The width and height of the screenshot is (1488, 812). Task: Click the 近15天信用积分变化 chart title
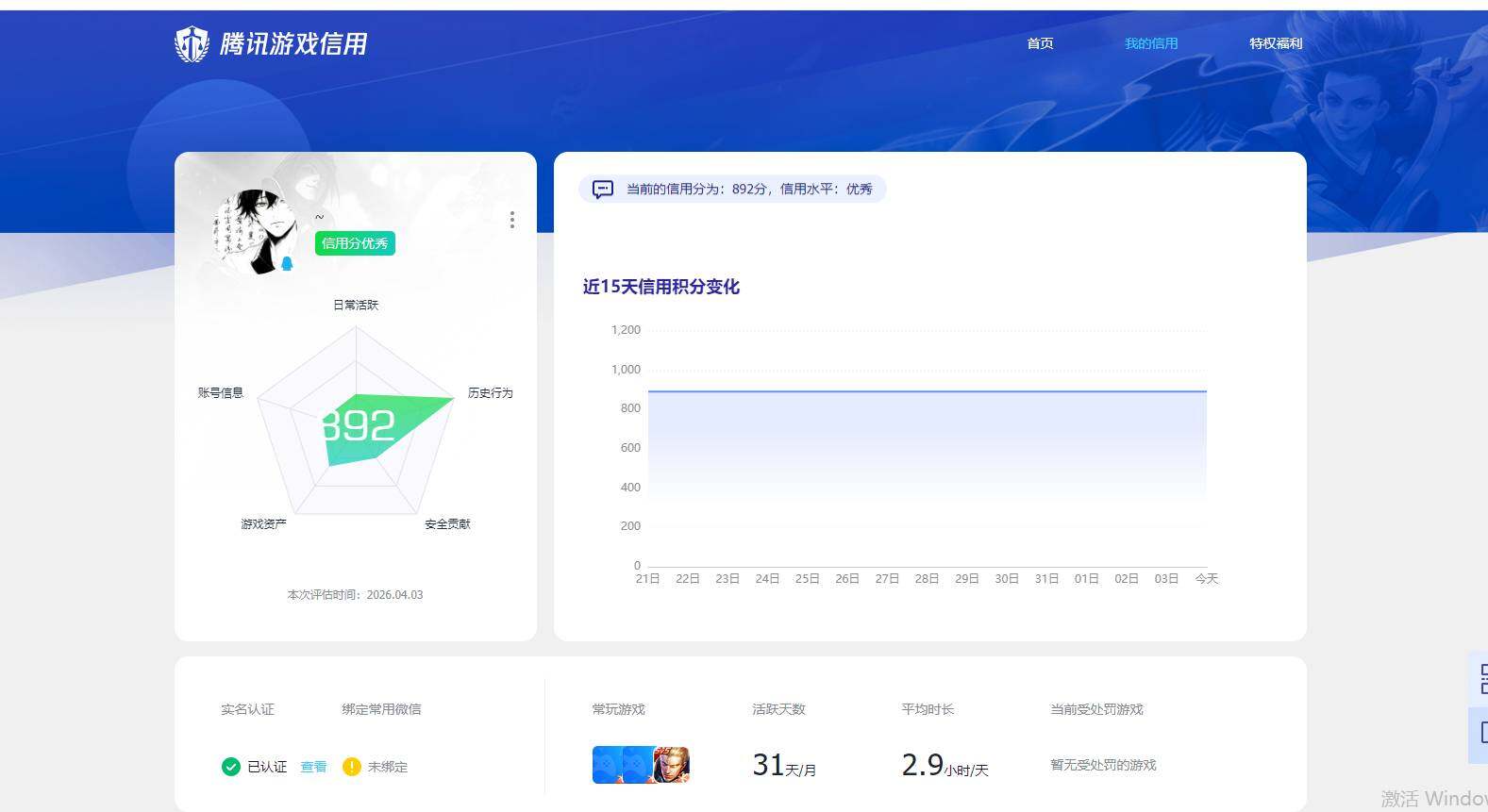point(661,287)
